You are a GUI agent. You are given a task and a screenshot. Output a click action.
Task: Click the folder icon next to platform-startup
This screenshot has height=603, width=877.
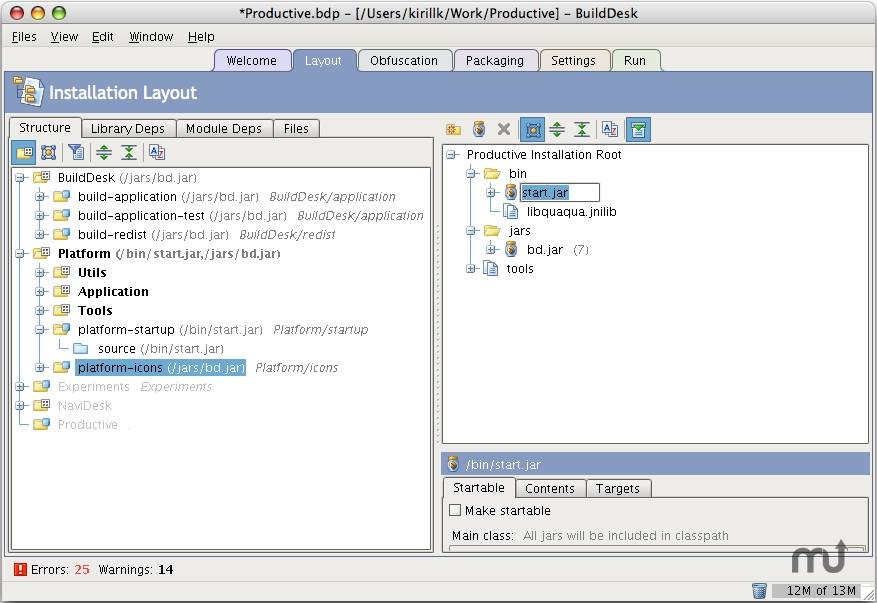click(62, 329)
